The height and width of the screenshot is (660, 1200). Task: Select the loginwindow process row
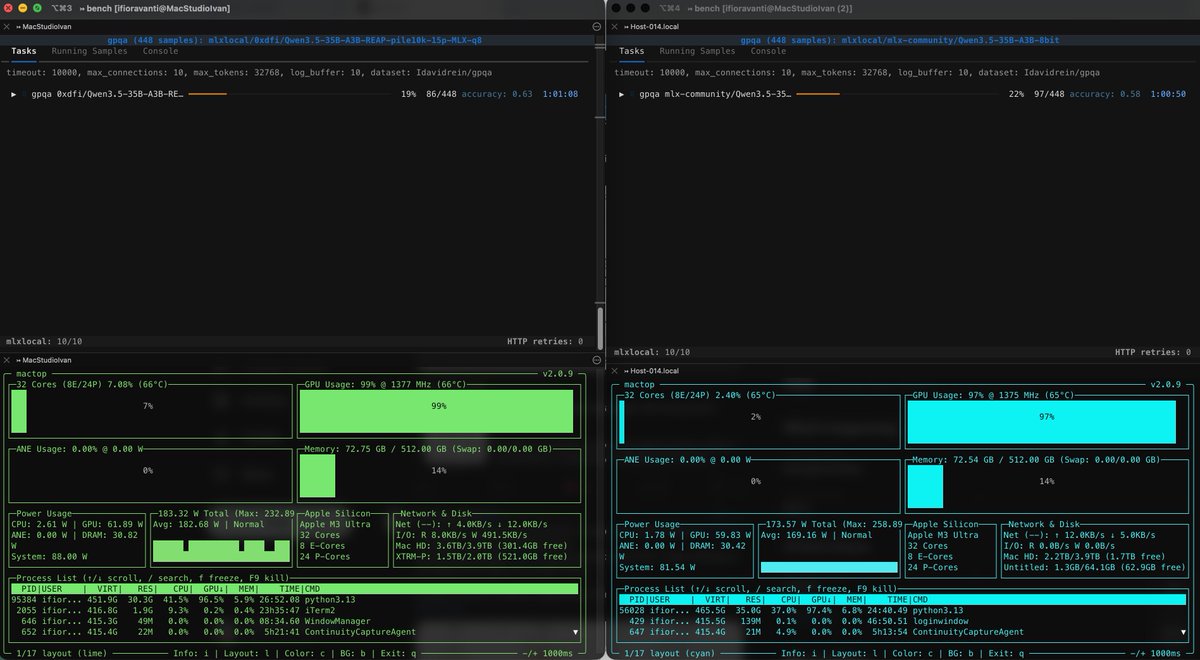[903, 621]
